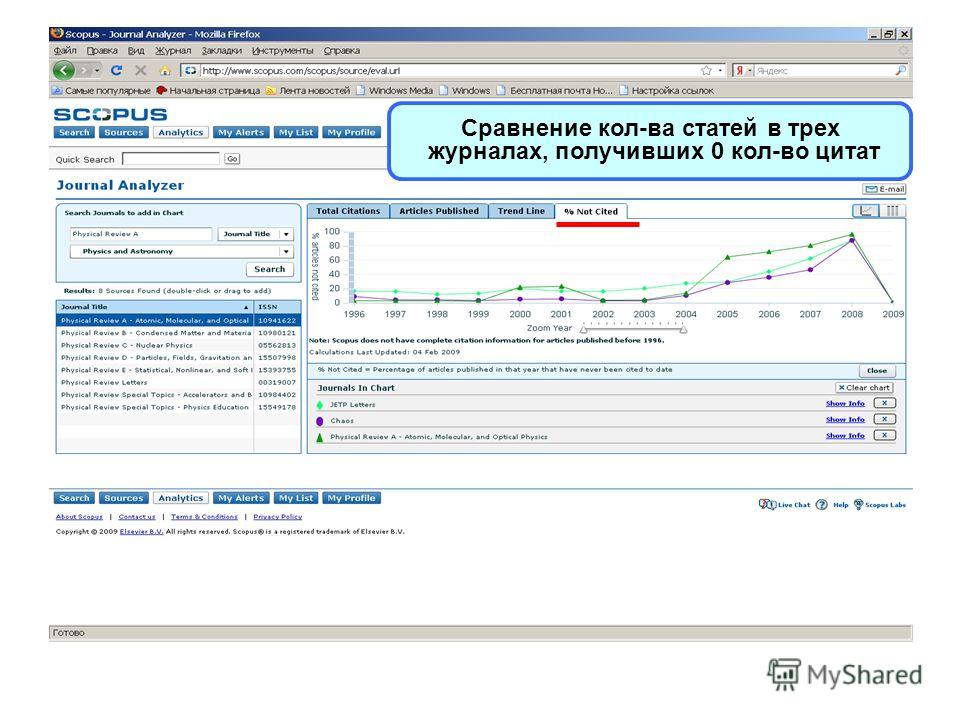This screenshot has height=720, width=960.
Task: Open the top My List tab
Action: [296, 132]
